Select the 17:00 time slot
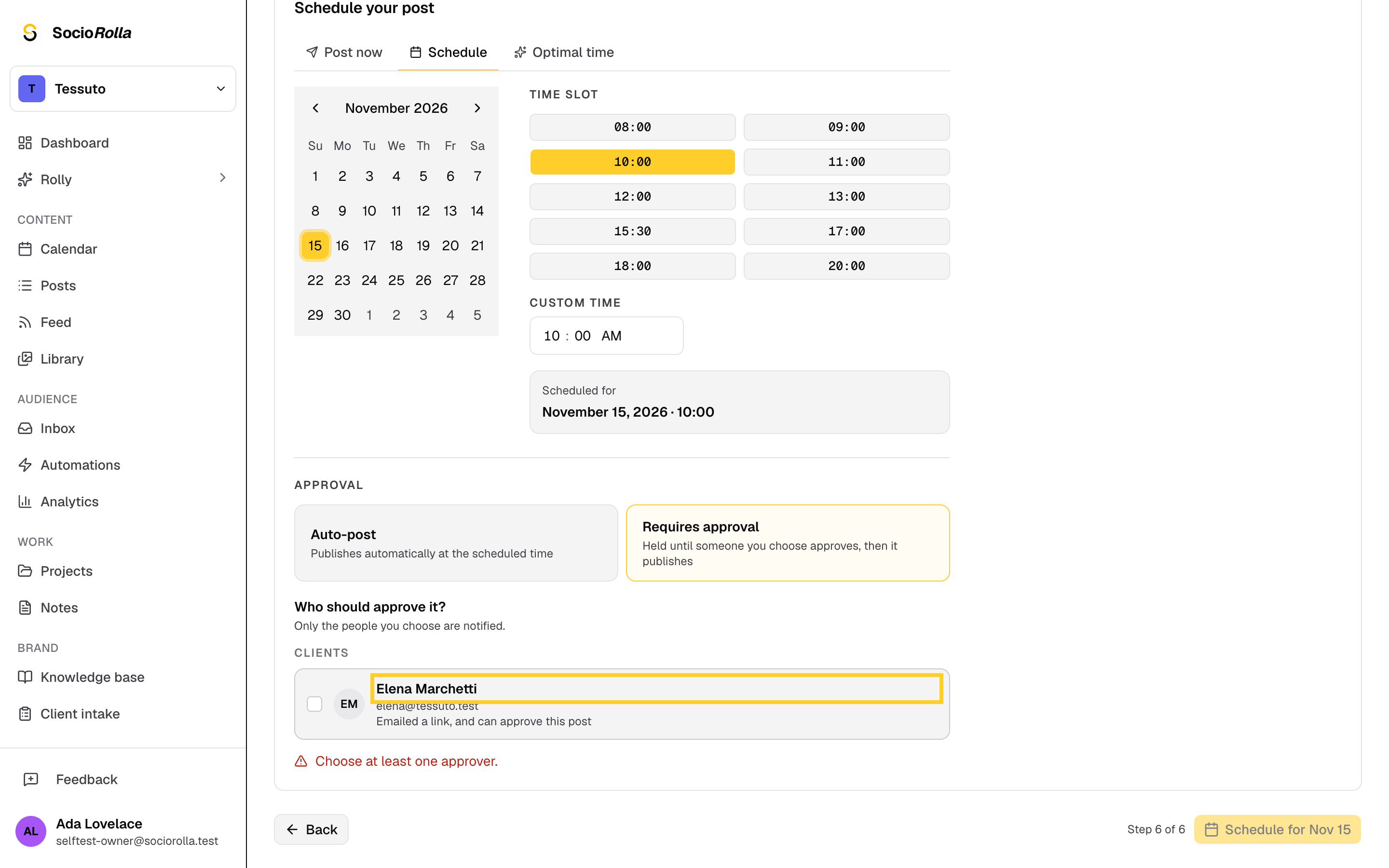The height and width of the screenshot is (868, 1389). (x=846, y=231)
